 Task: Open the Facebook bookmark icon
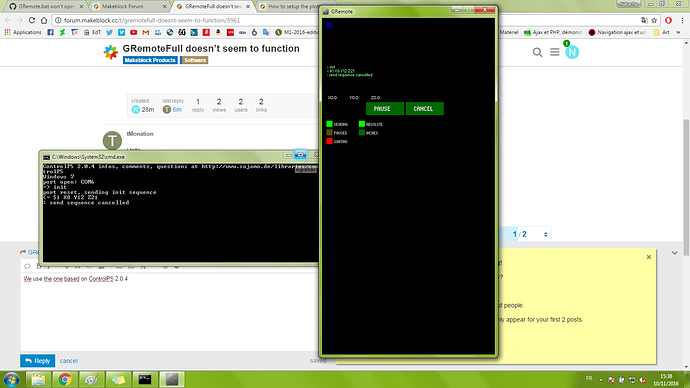click(50, 32)
